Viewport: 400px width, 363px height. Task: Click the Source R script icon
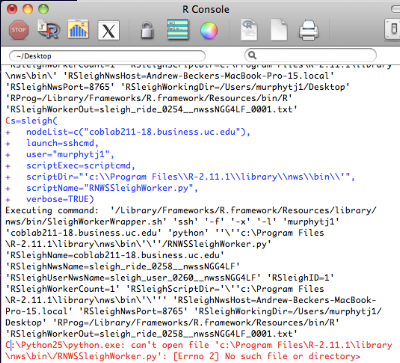click(48, 30)
